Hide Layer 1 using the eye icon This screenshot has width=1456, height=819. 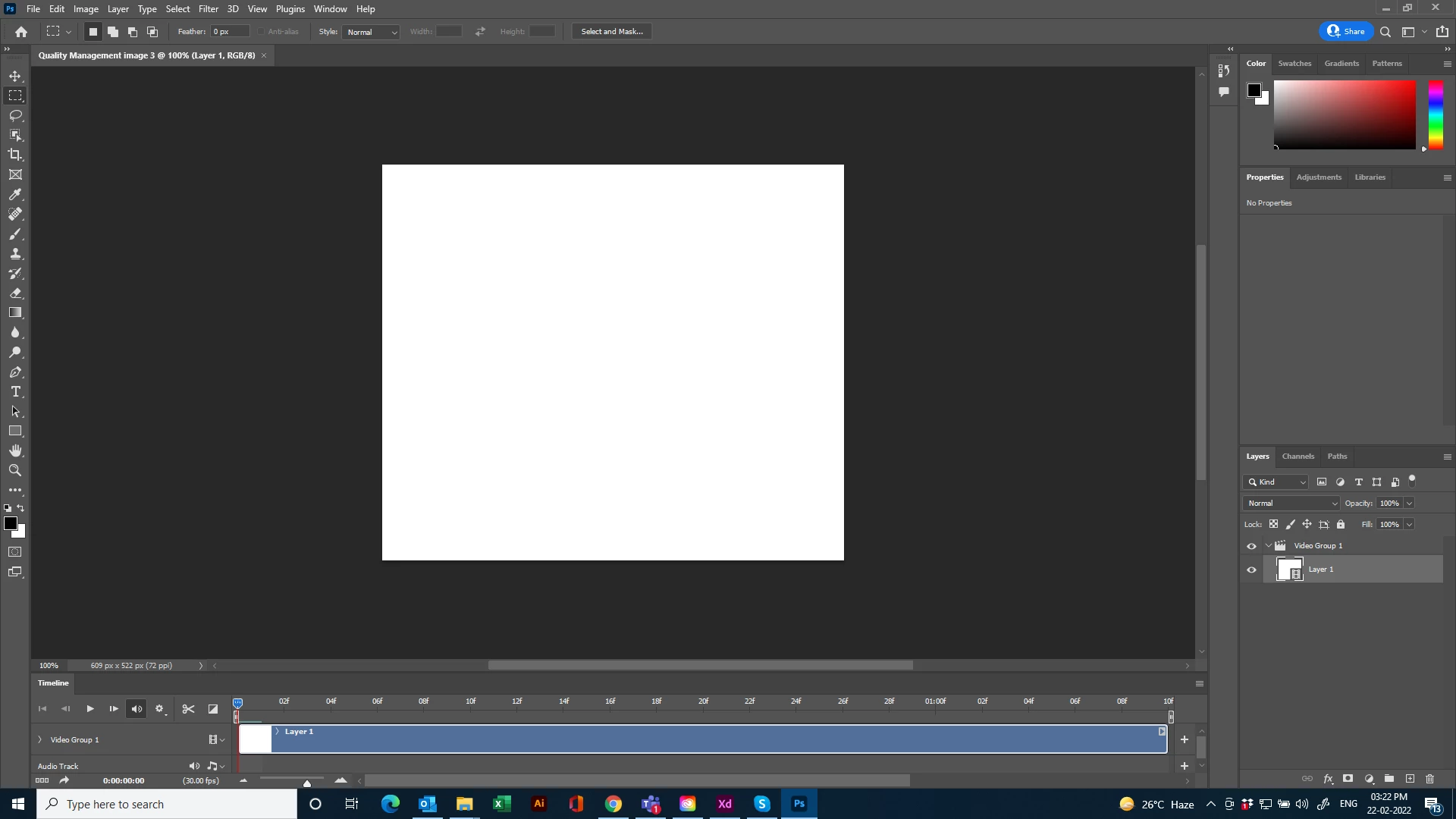(1251, 570)
